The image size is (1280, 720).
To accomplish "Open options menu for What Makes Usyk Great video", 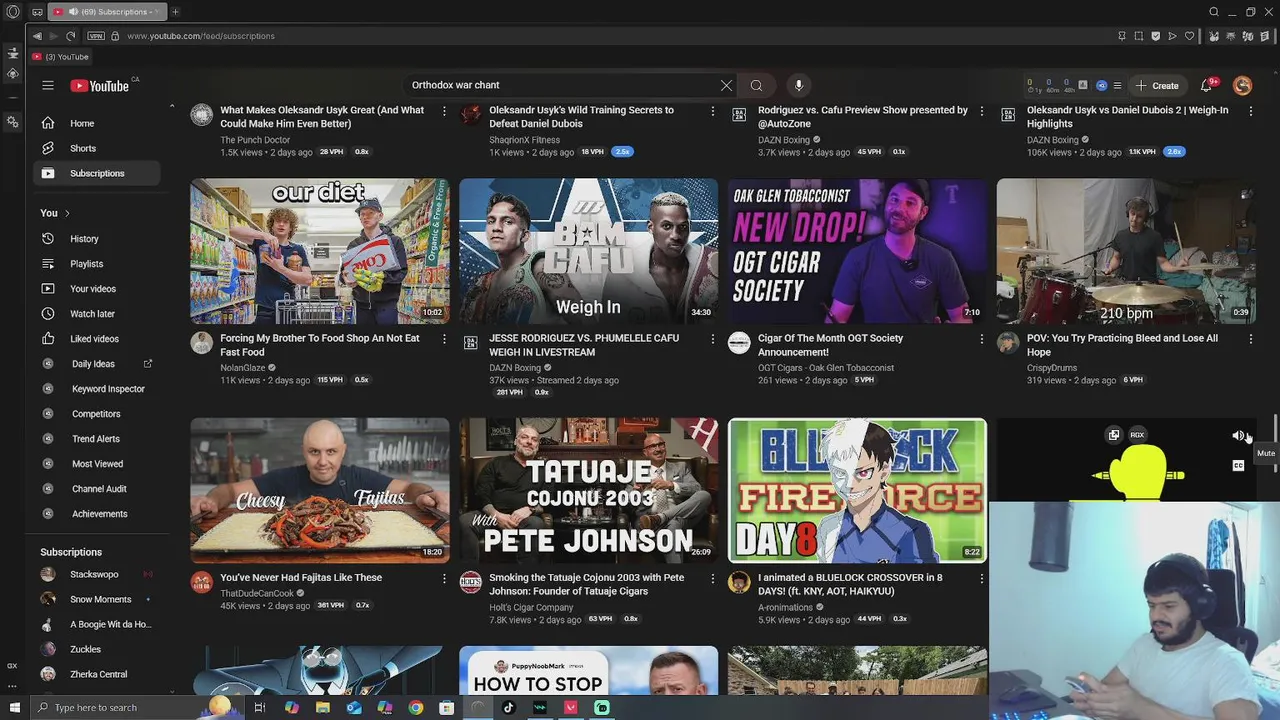I will pyautogui.click(x=444, y=111).
